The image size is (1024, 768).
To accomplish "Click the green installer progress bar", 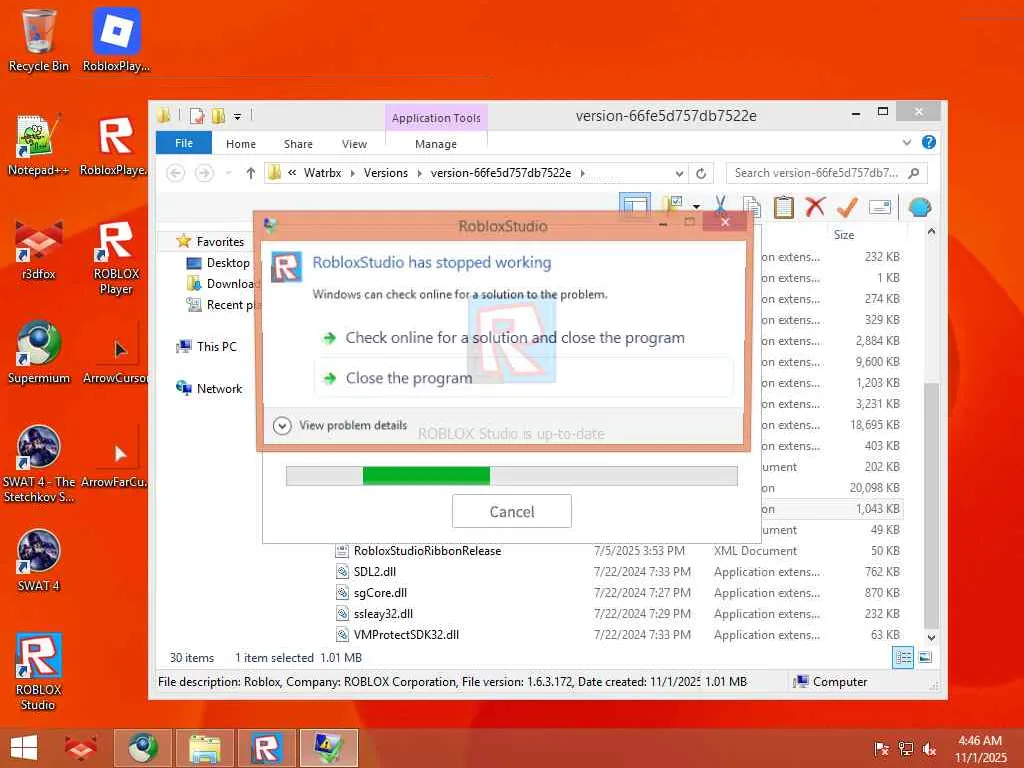I will tap(512, 476).
